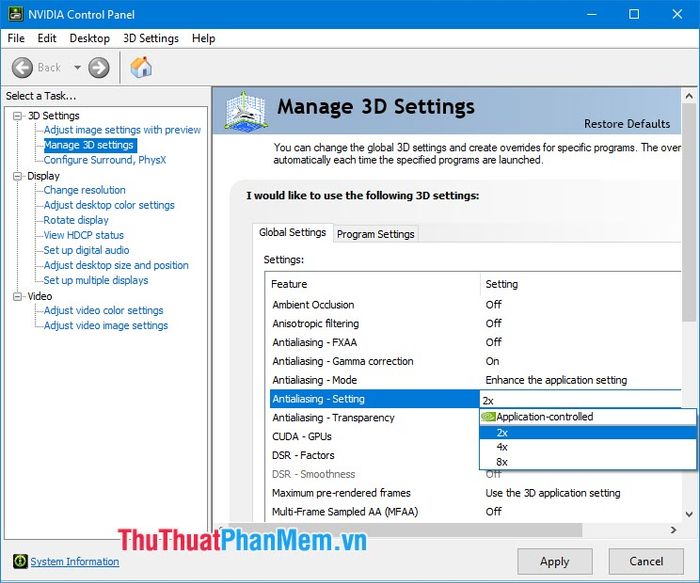Switch to Program Settings tab
This screenshot has width=700, height=583.
(375, 234)
